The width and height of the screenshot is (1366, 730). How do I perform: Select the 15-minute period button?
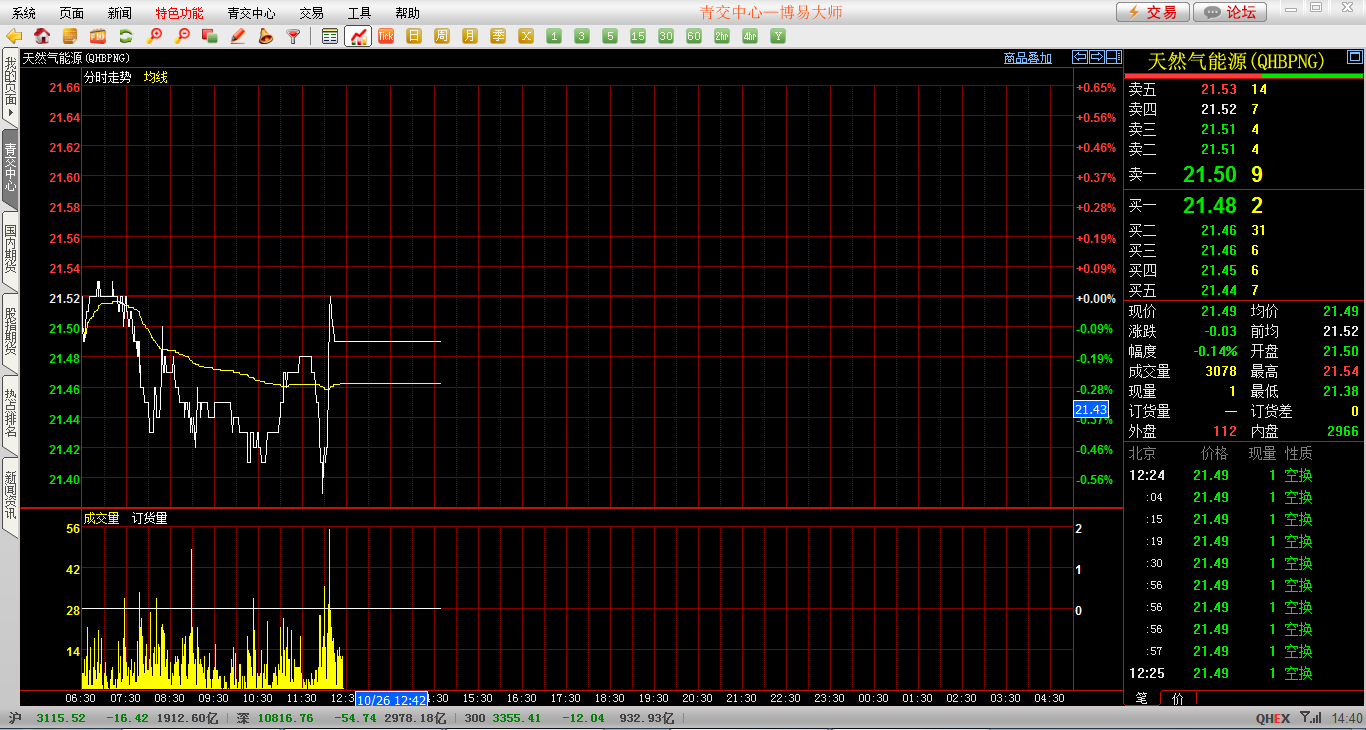638,36
